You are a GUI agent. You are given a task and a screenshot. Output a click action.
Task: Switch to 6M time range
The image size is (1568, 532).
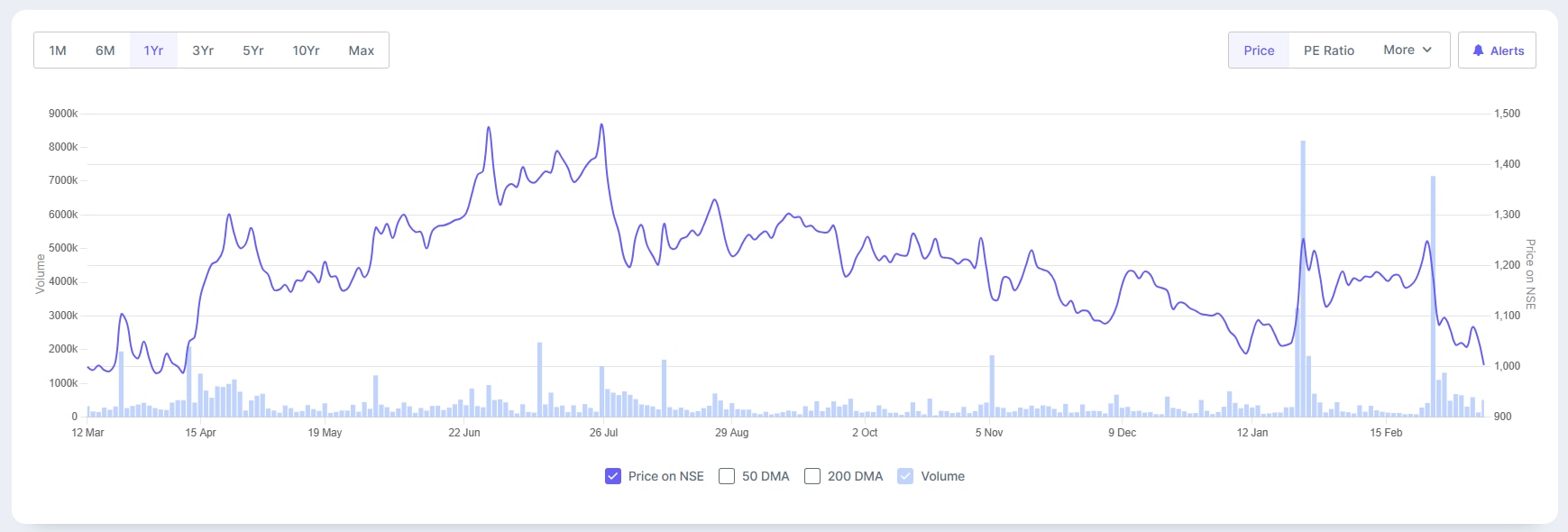(105, 50)
